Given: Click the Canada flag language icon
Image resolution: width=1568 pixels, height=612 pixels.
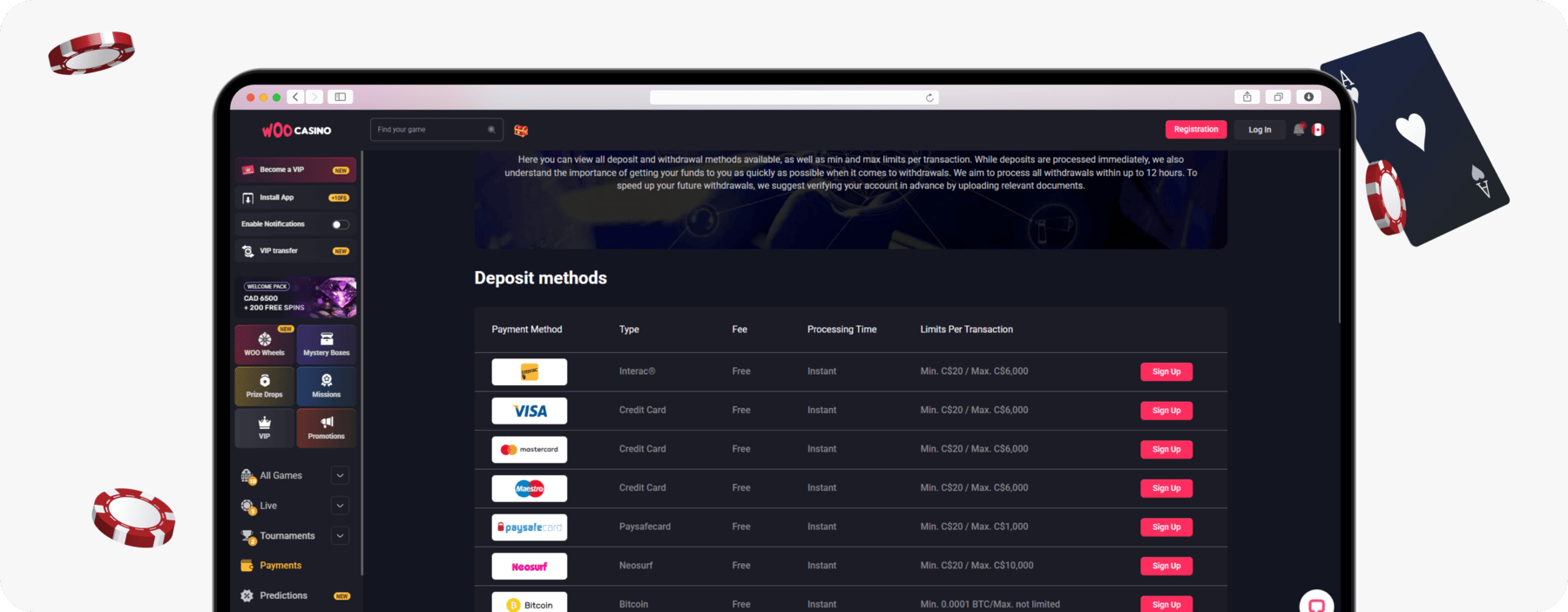Looking at the screenshot, I should tap(1318, 129).
